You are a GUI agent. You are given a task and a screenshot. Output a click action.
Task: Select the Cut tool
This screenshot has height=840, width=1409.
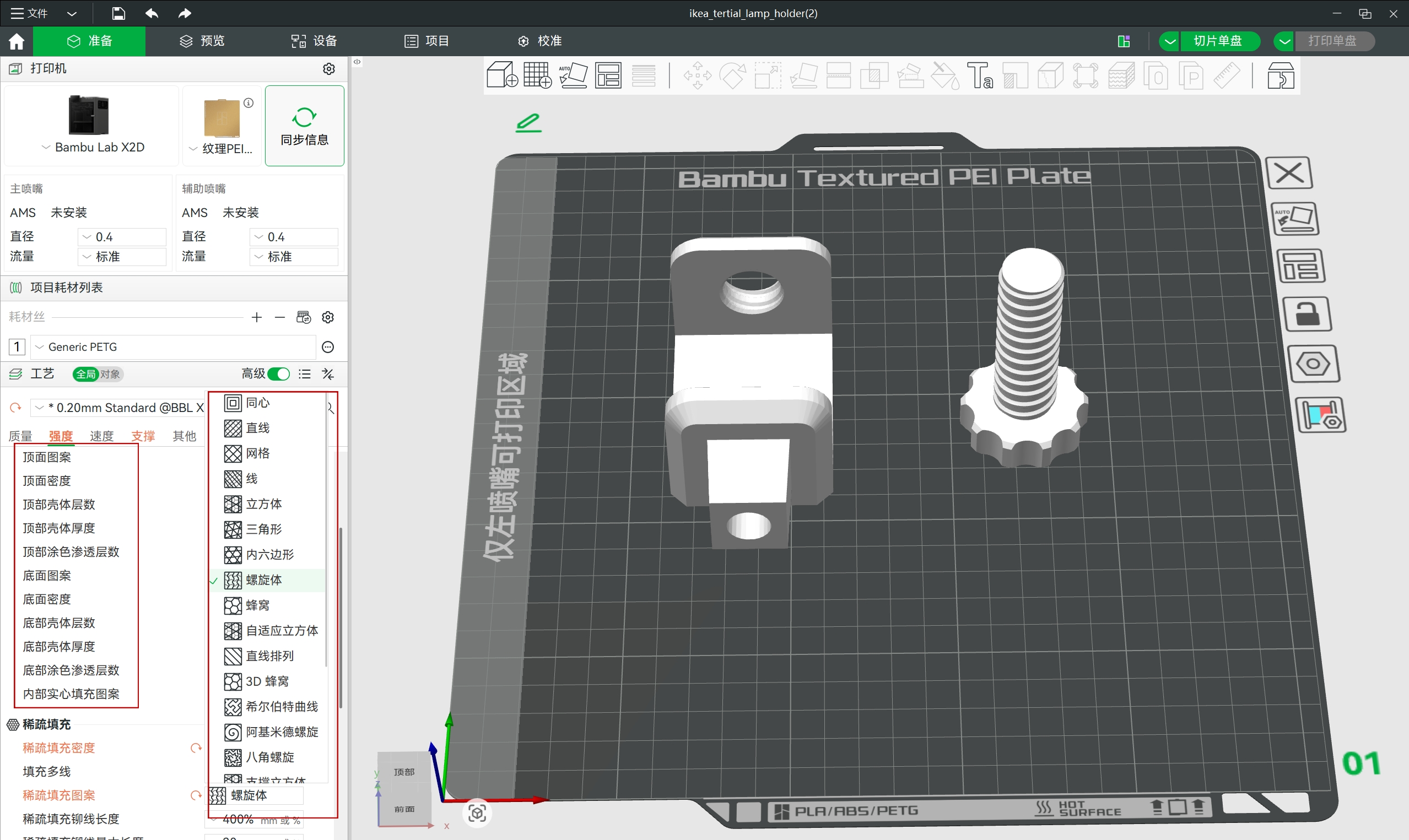pyautogui.click(x=838, y=75)
